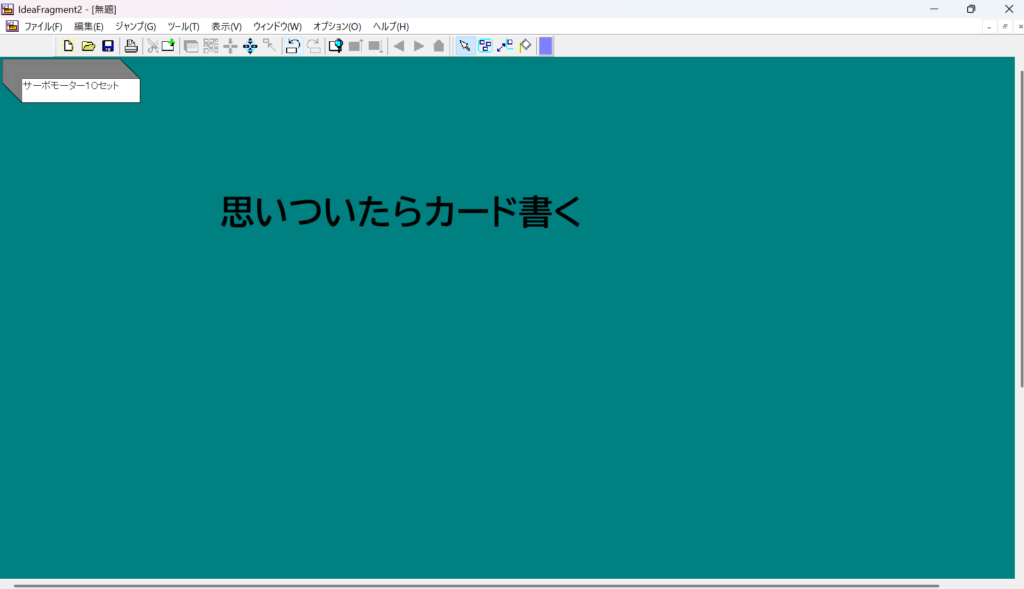The height and width of the screenshot is (589, 1024).
Task: Click the printer icon
Action: pos(131,46)
